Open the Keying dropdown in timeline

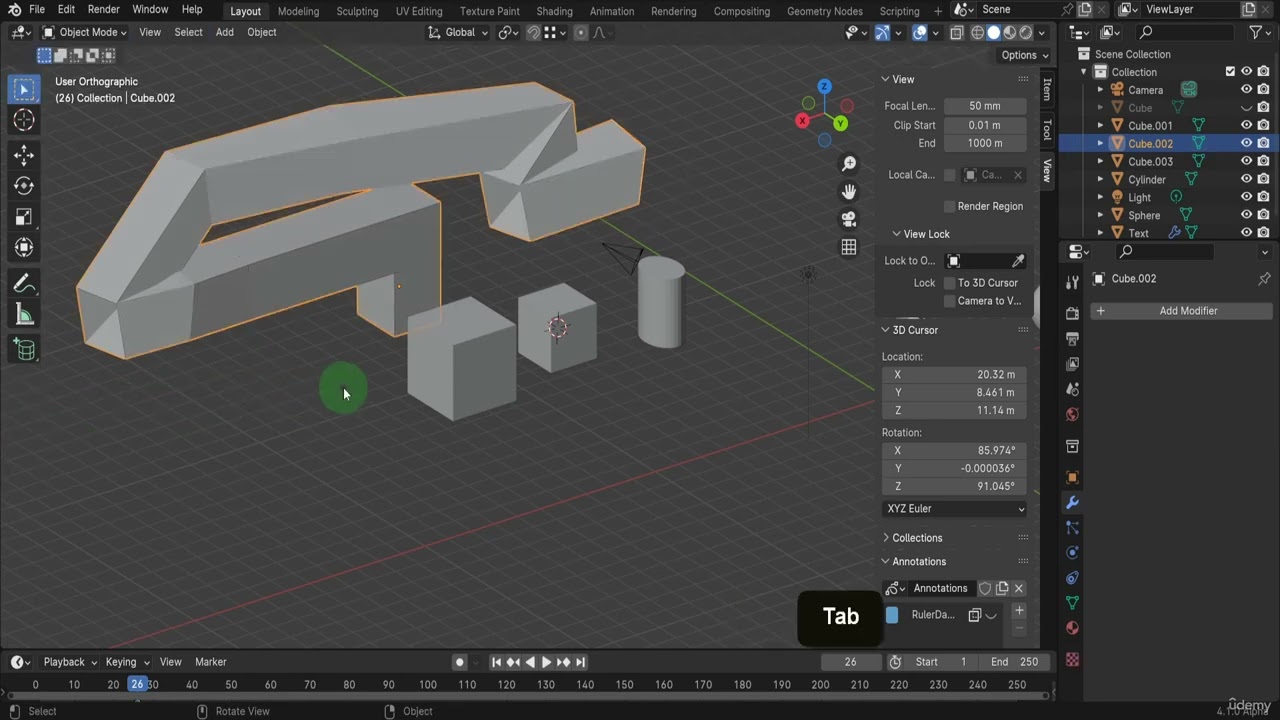127,662
